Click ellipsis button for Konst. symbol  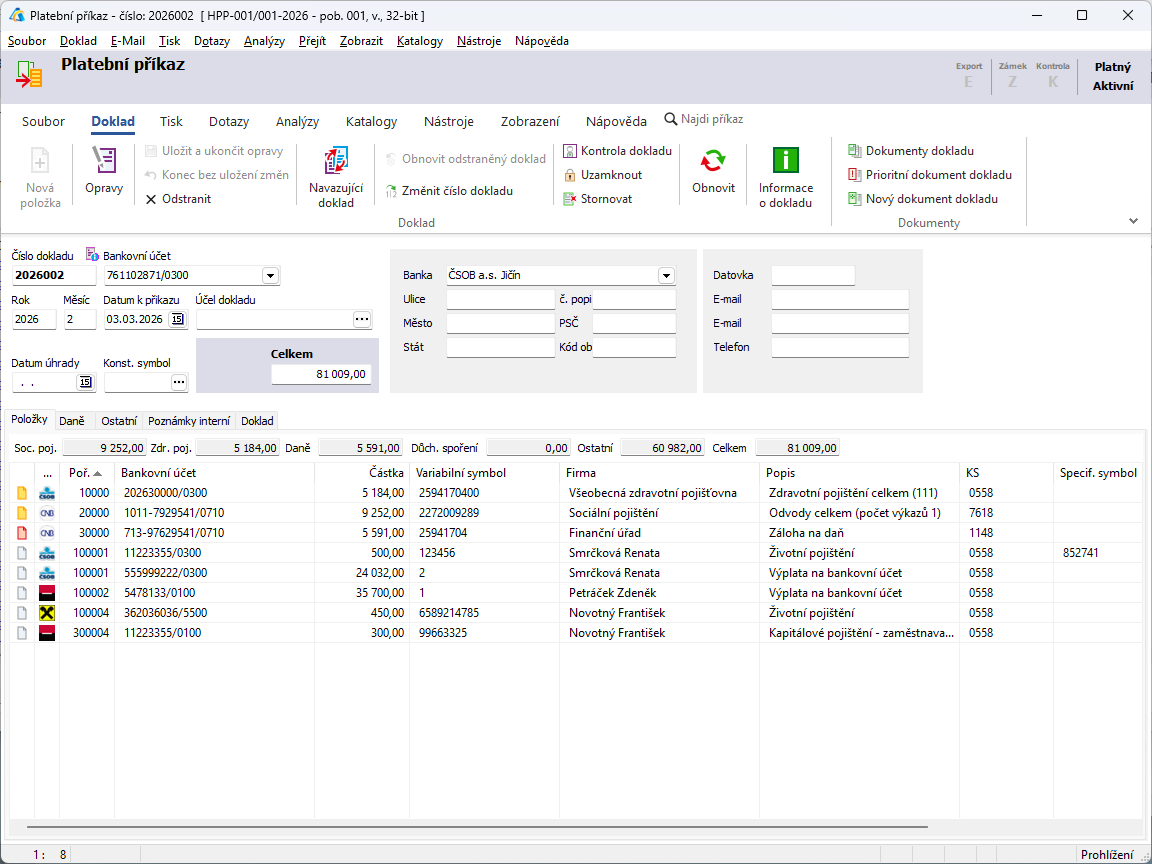179,382
